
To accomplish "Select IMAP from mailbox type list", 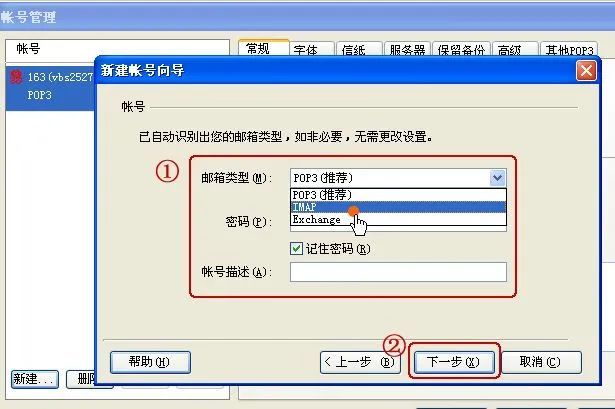I will pos(398,207).
